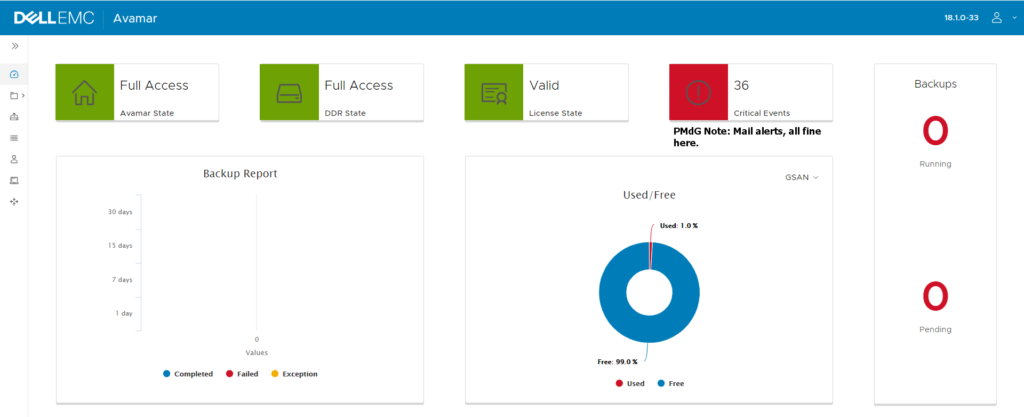Click the Used red legend swatch
The width and height of the screenshot is (1024, 417).
[618, 383]
